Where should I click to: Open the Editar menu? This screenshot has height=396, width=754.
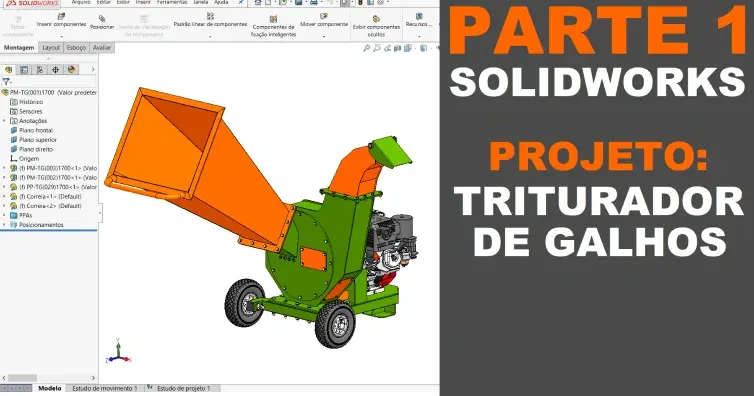tap(103, 2)
